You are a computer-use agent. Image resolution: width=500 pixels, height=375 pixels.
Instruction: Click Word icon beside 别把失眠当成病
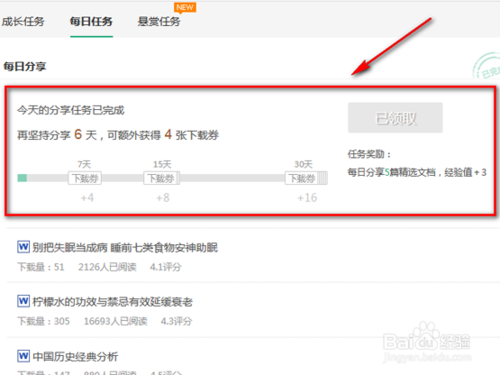click(23, 247)
